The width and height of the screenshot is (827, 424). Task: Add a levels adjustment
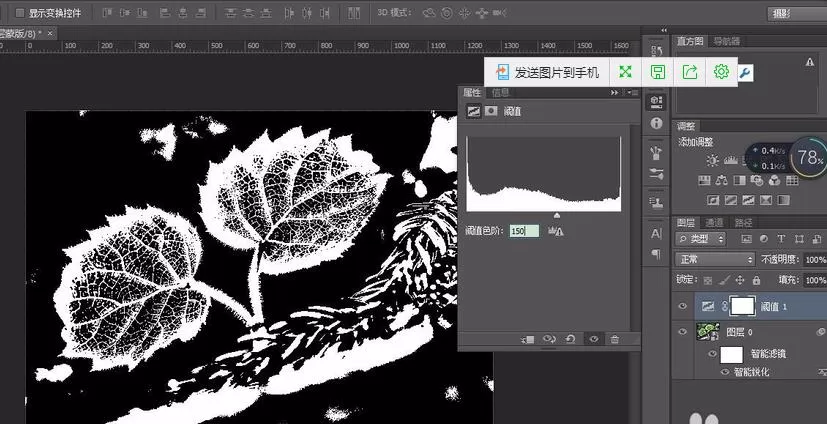pos(730,160)
